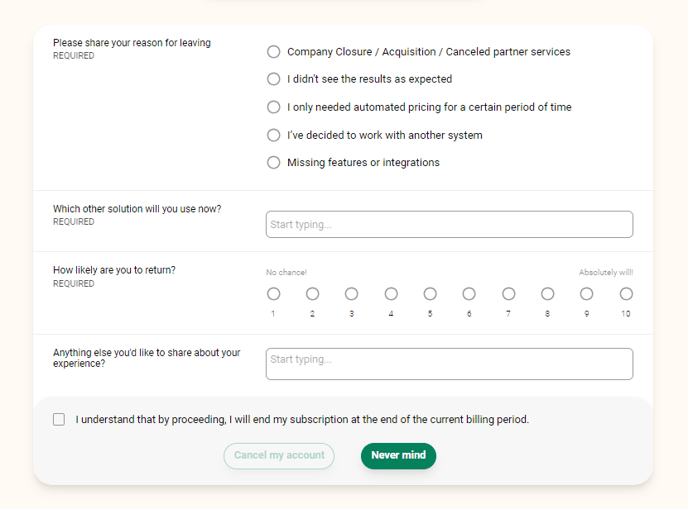Select automated pricing for certain period option
The height and width of the screenshot is (509, 688).
[274, 107]
